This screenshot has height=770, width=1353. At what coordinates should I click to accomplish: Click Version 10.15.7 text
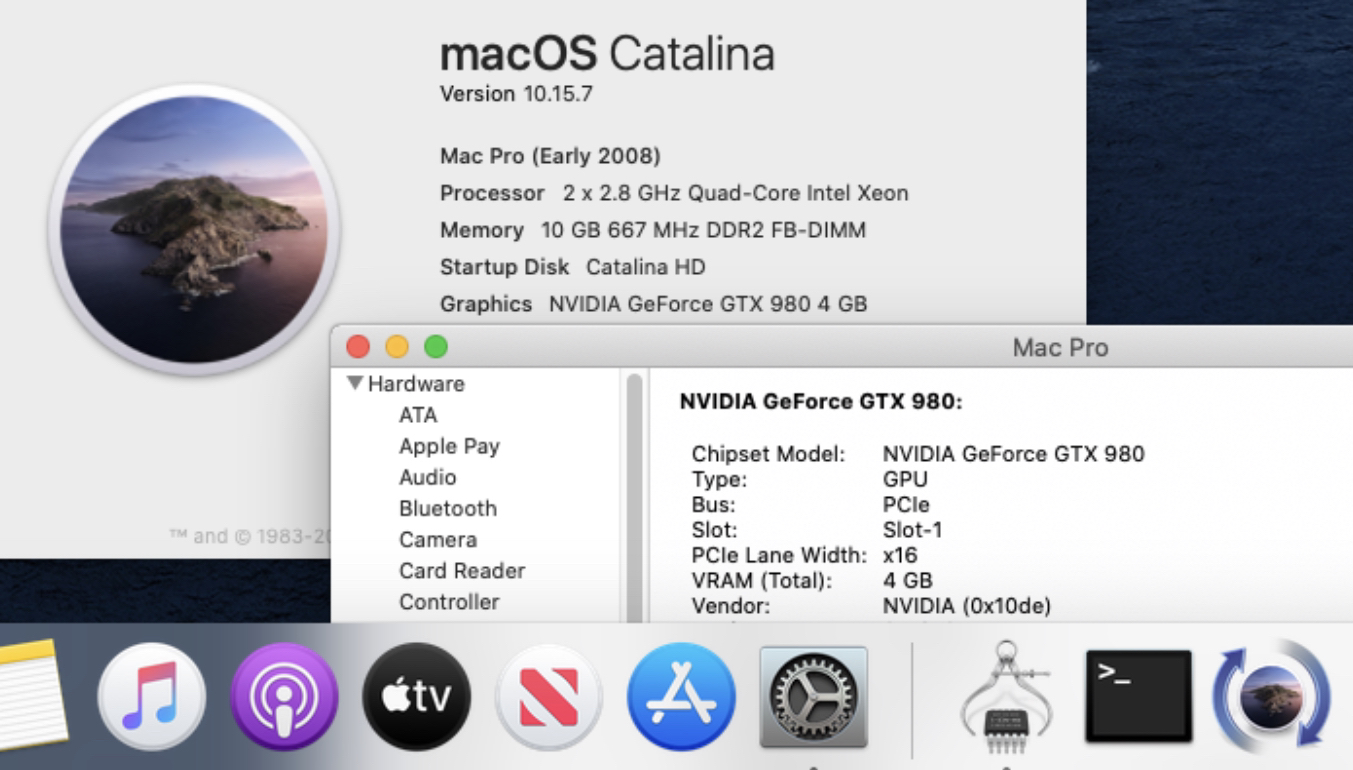click(518, 95)
